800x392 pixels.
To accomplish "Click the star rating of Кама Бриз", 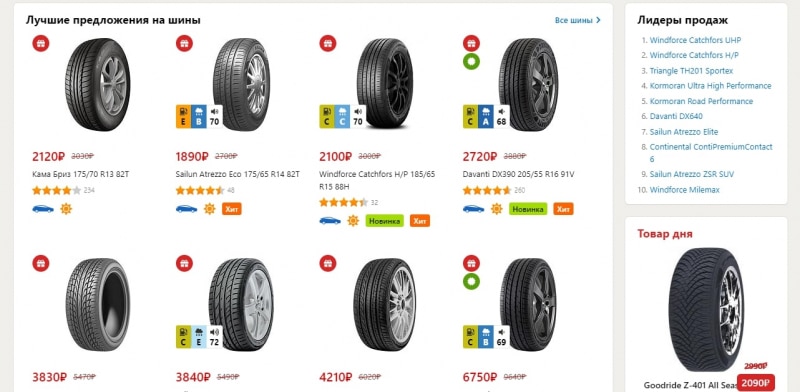I will pos(57,190).
